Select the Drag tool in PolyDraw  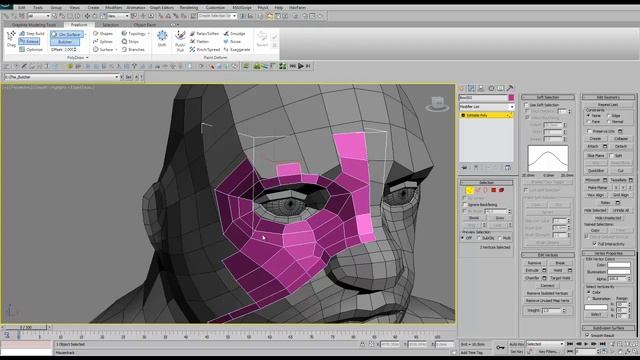click(x=11, y=39)
